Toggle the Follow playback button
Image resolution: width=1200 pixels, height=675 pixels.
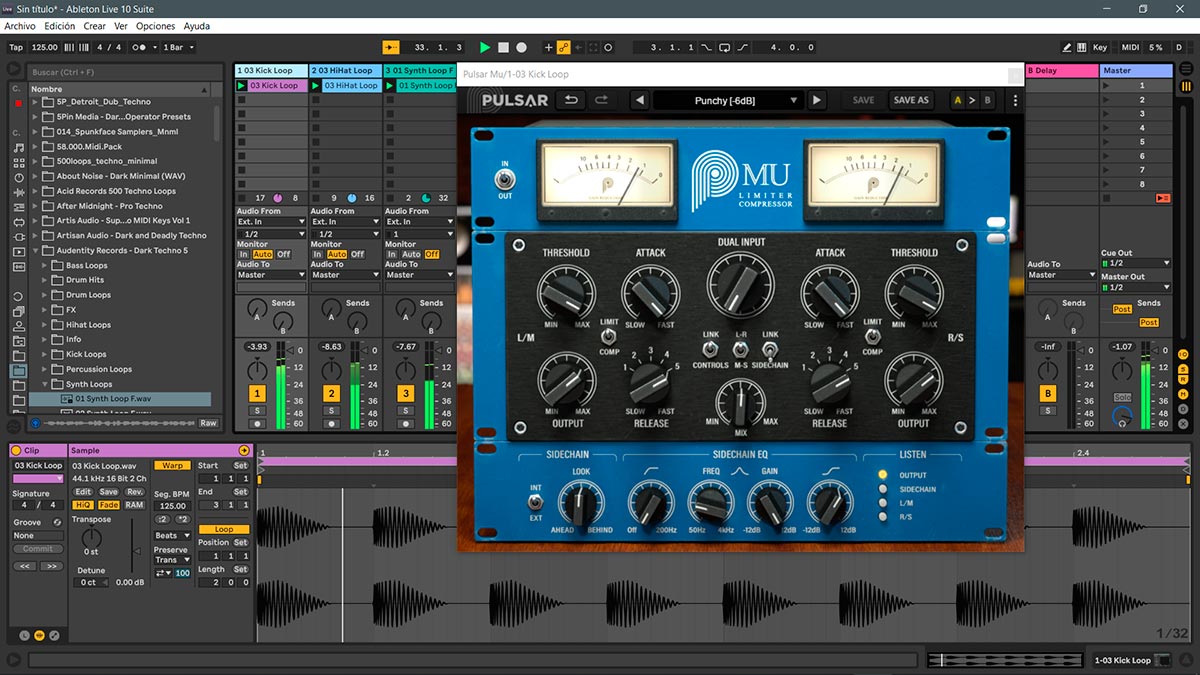[391, 47]
